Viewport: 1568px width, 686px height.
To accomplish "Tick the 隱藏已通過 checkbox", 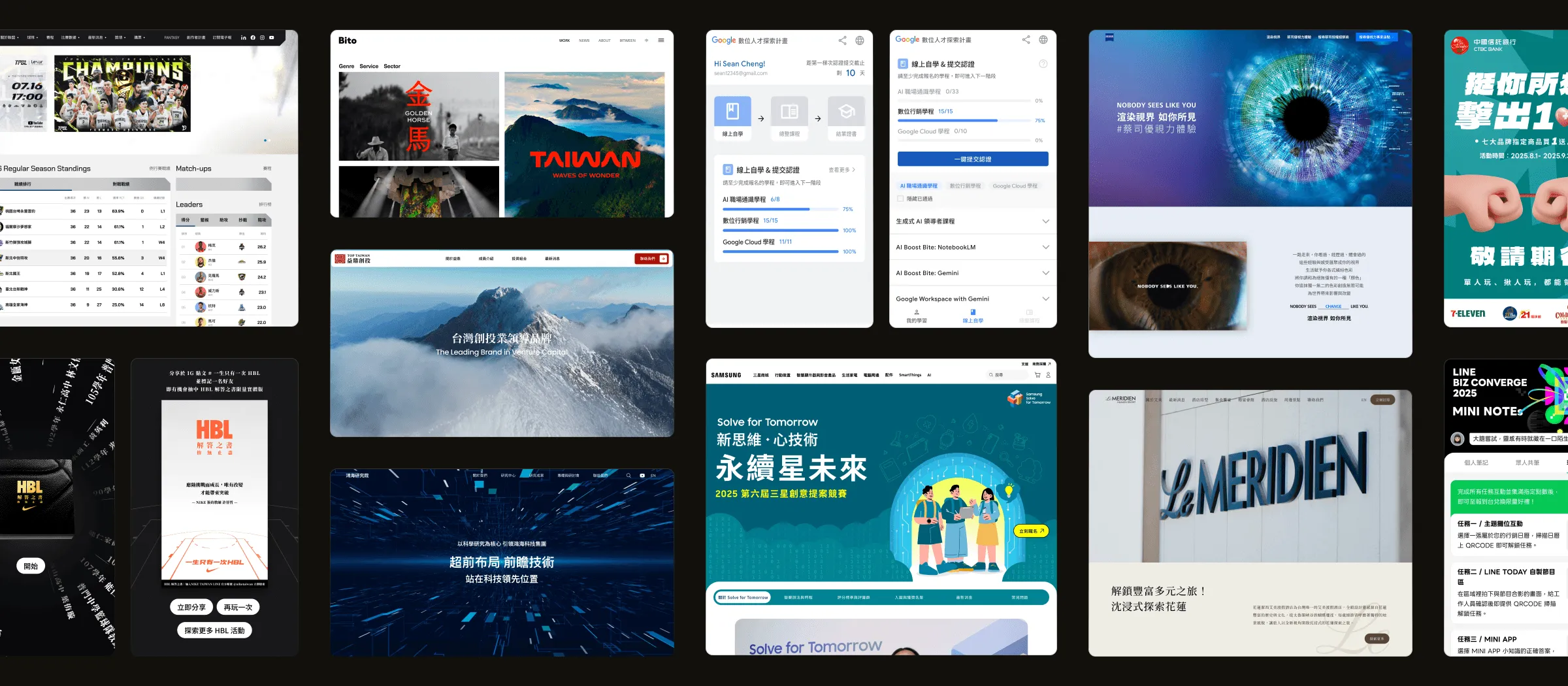I will click(900, 199).
